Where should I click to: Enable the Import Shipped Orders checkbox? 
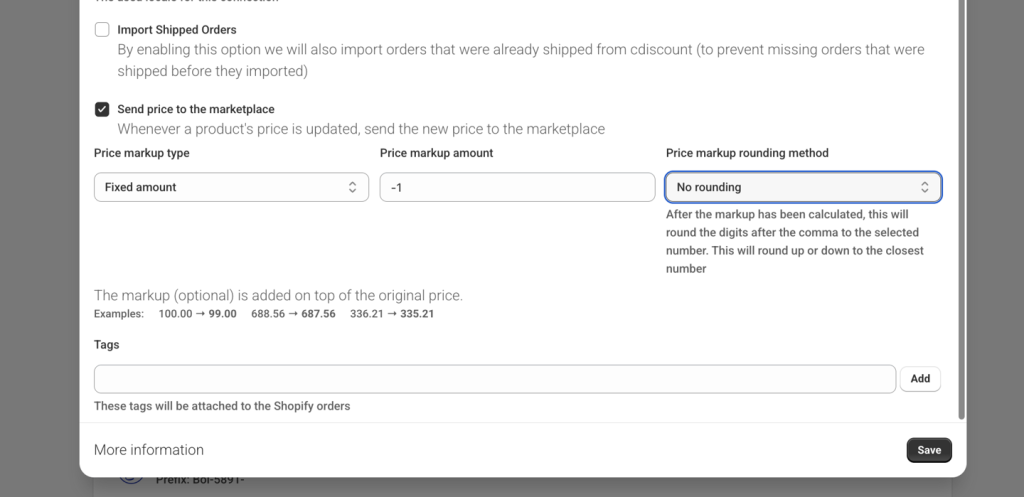102,30
